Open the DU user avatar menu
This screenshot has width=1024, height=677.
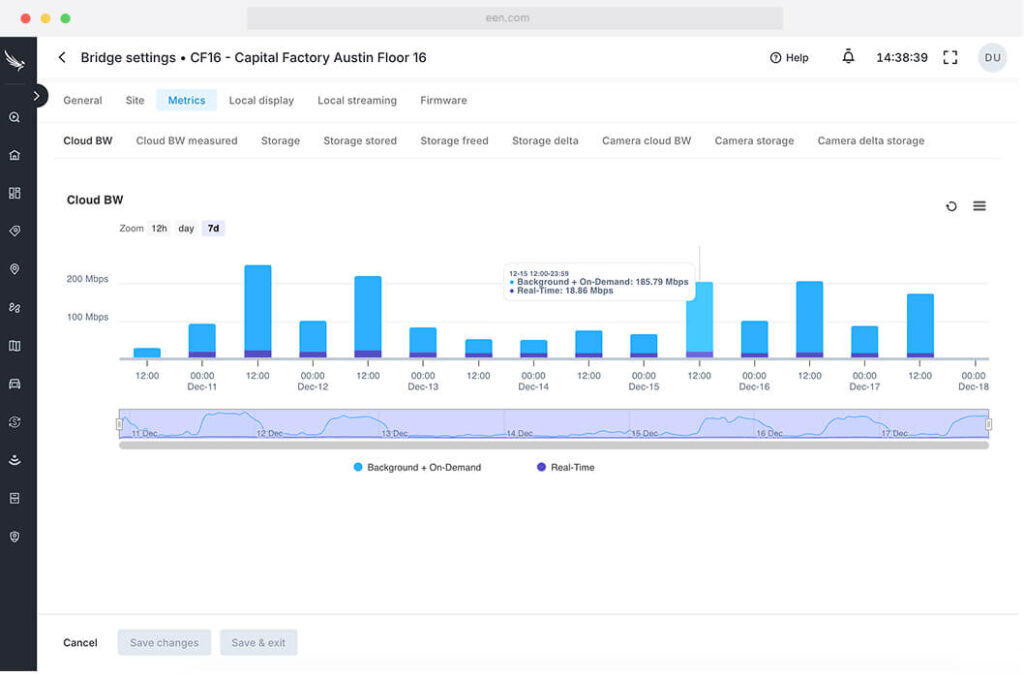click(992, 58)
